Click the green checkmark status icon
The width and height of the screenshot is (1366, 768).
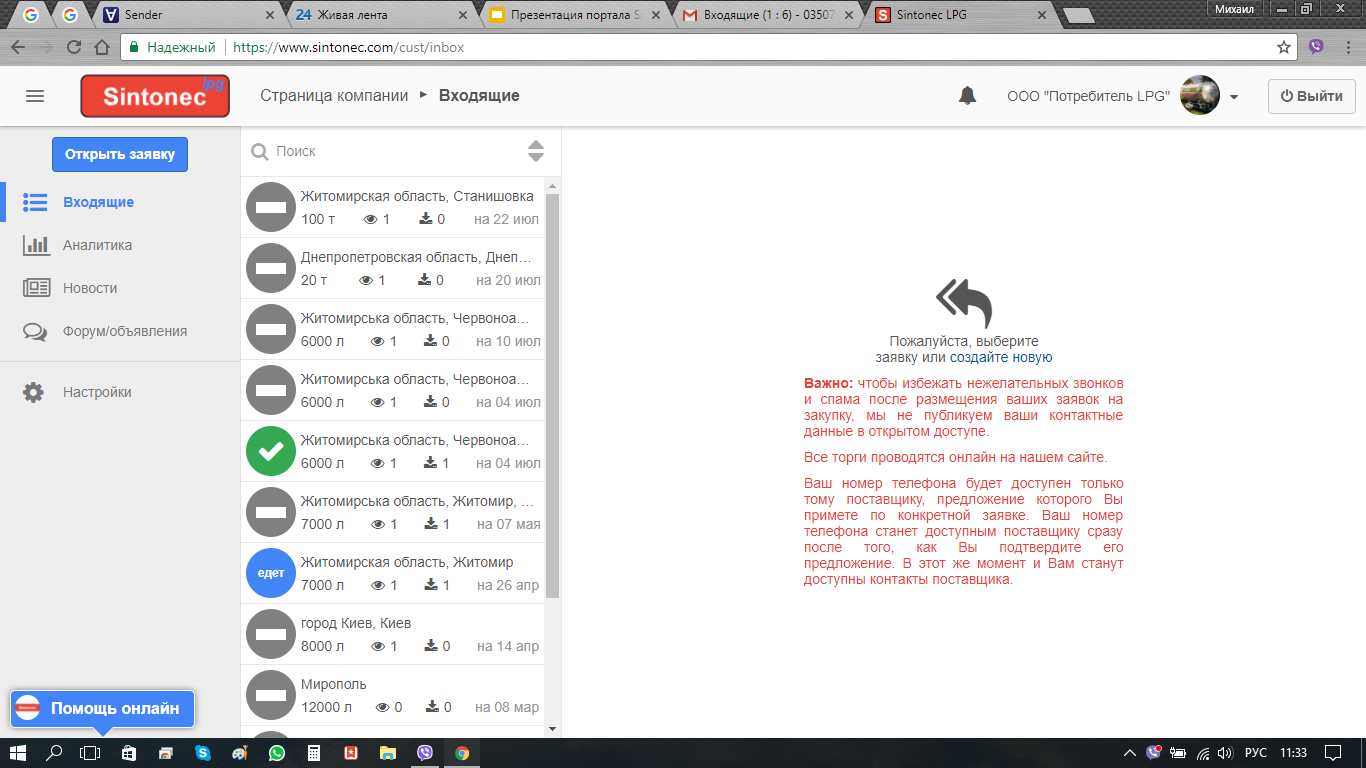271,452
